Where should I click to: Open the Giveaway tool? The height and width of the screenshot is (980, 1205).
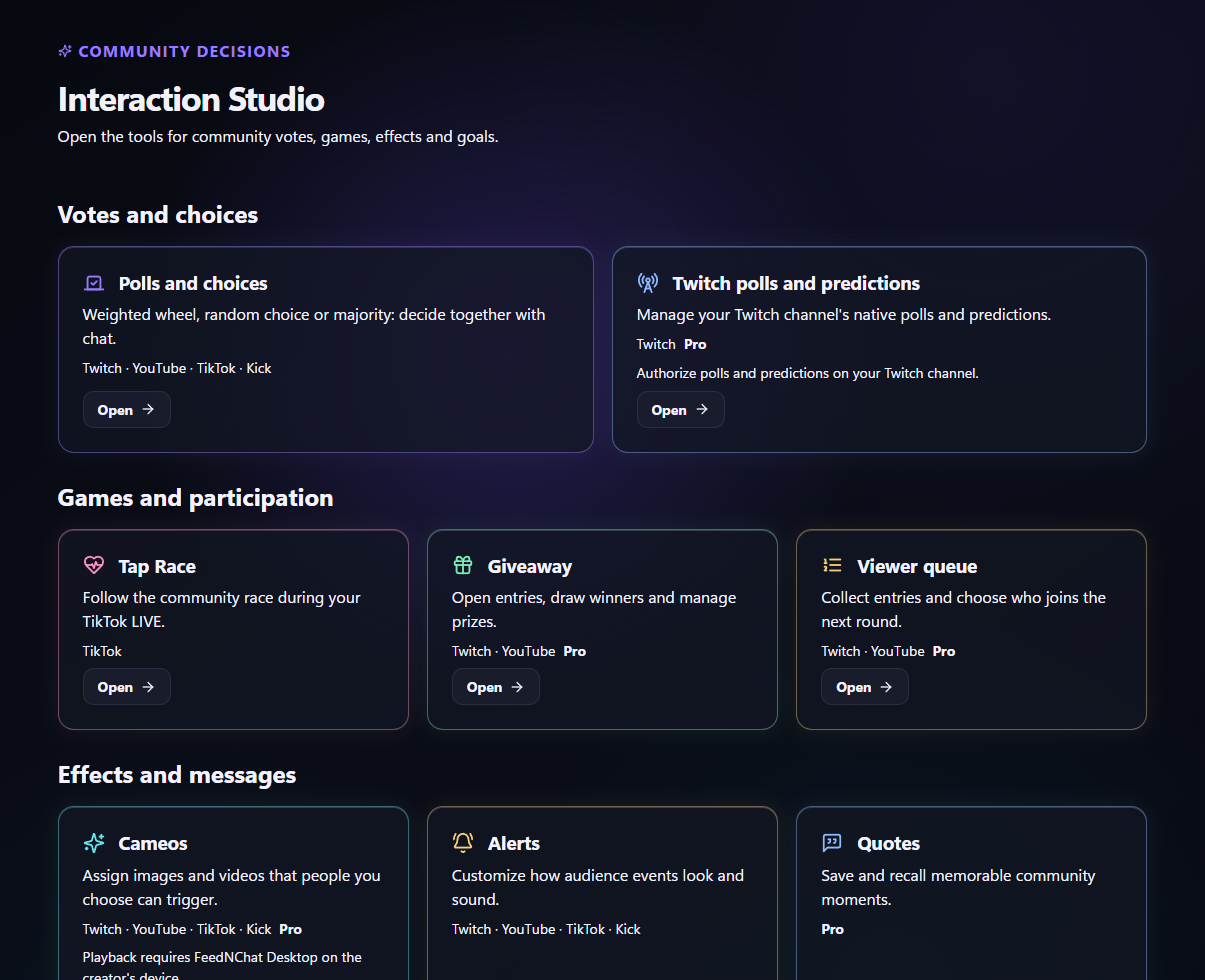click(496, 687)
